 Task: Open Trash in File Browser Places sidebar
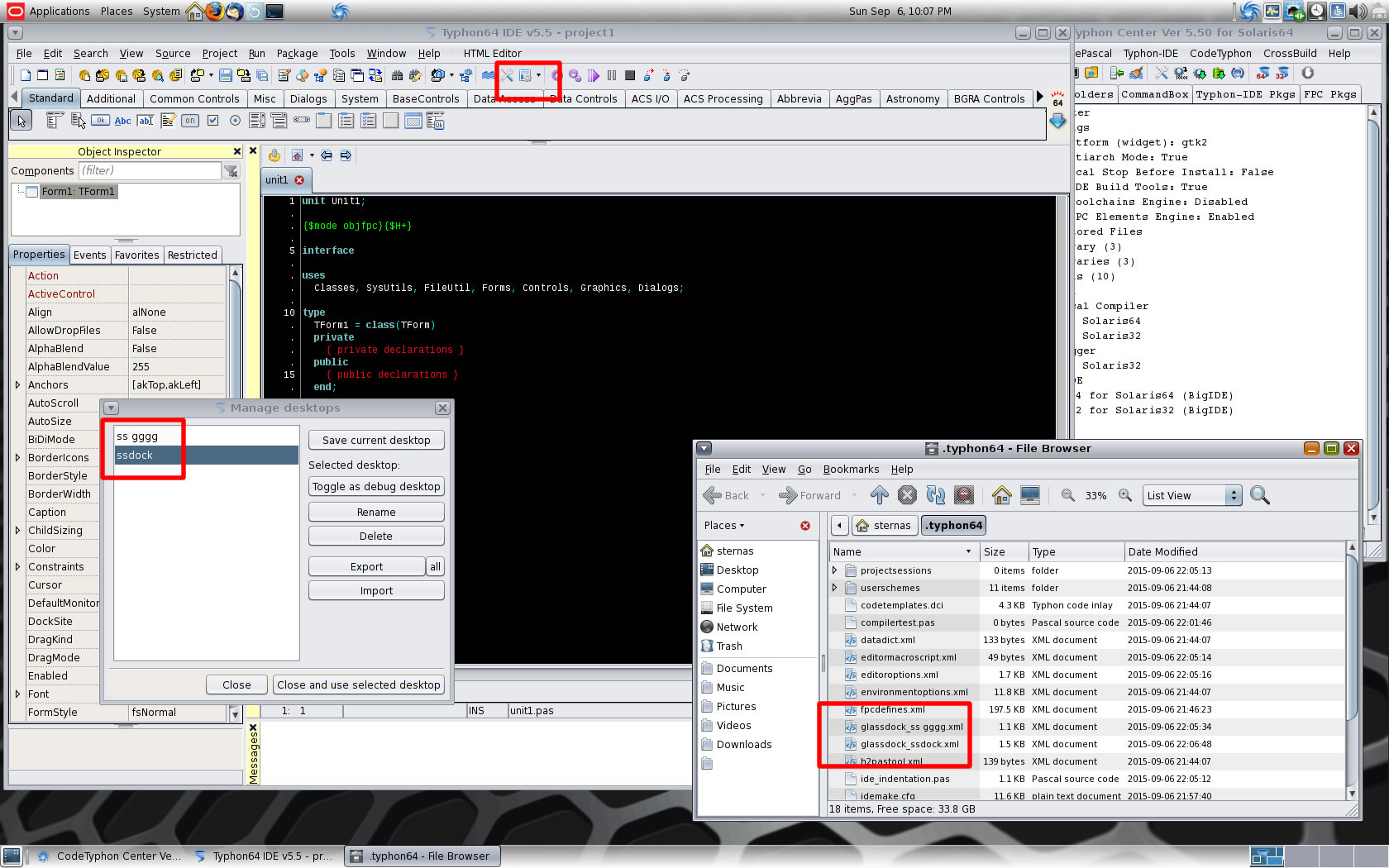click(x=728, y=646)
